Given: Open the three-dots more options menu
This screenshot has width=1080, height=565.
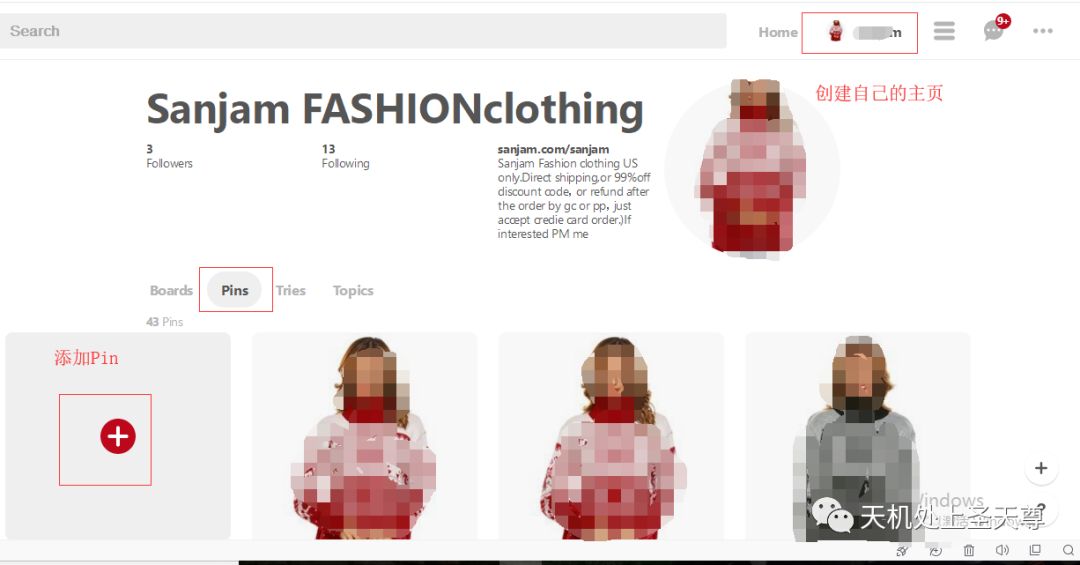Looking at the screenshot, I should point(1043,31).
